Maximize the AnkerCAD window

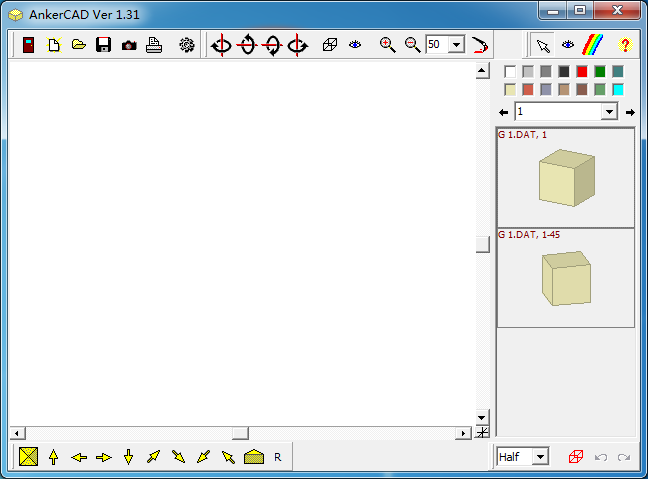pyautogui.click(x=580, y=11)
